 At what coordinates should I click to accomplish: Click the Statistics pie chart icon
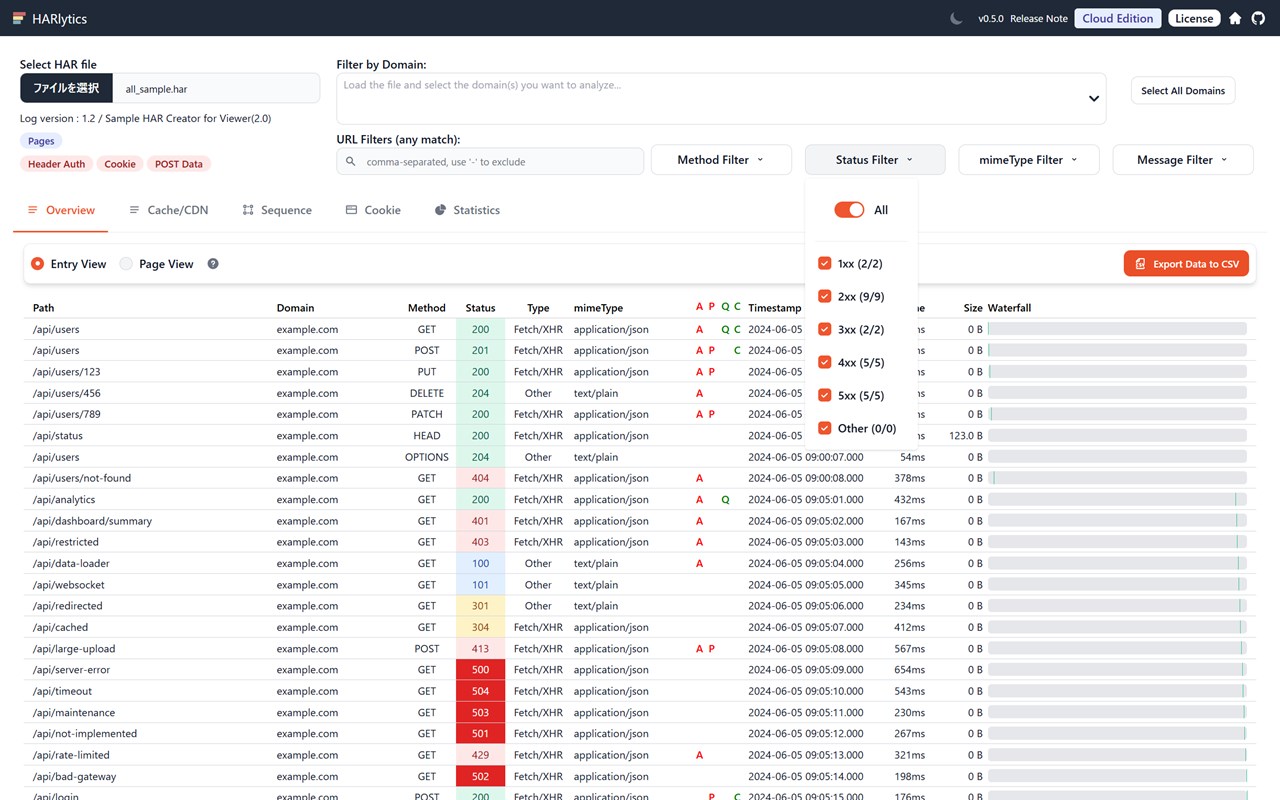pos(440,210)
